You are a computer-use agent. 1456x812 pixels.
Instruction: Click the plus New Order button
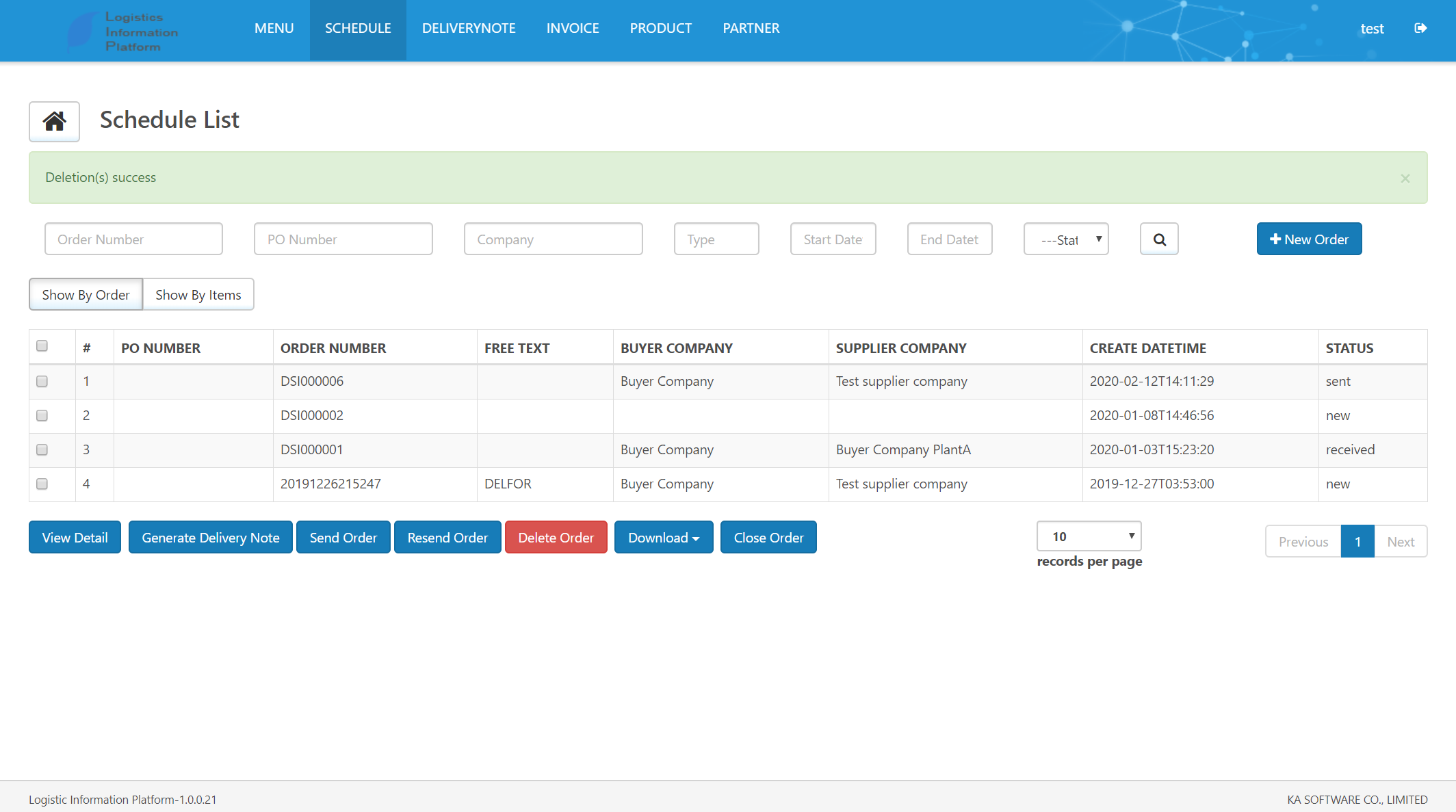tap(1309, 239)
